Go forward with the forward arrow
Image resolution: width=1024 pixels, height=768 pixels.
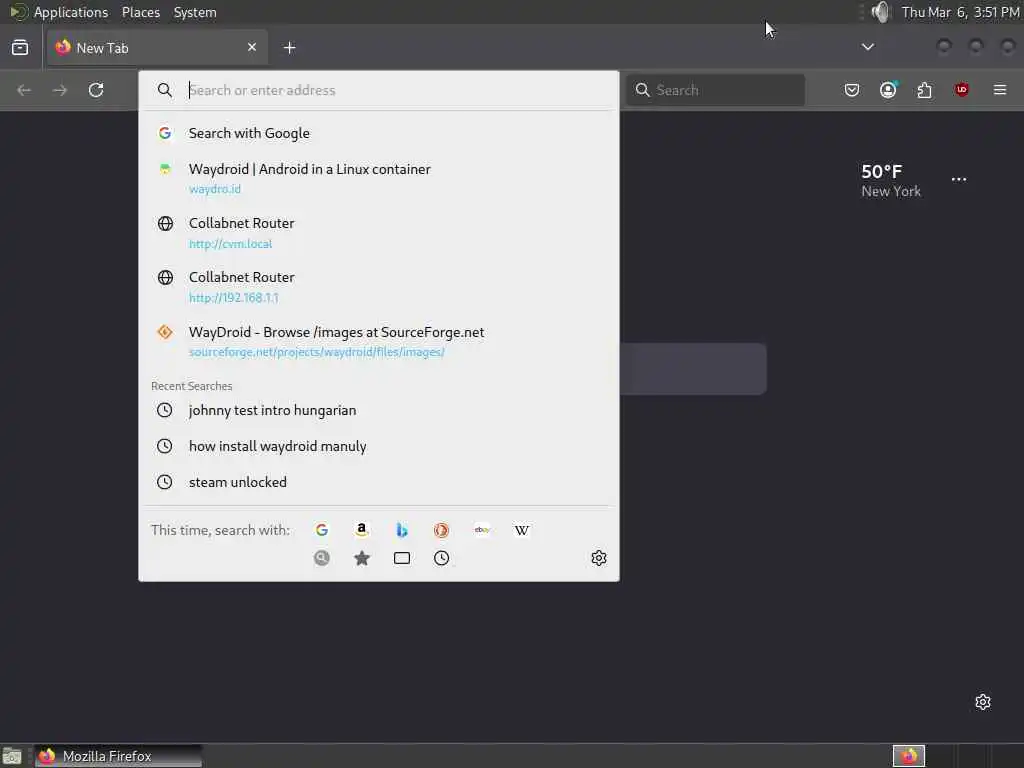click(x=59, y=90)
